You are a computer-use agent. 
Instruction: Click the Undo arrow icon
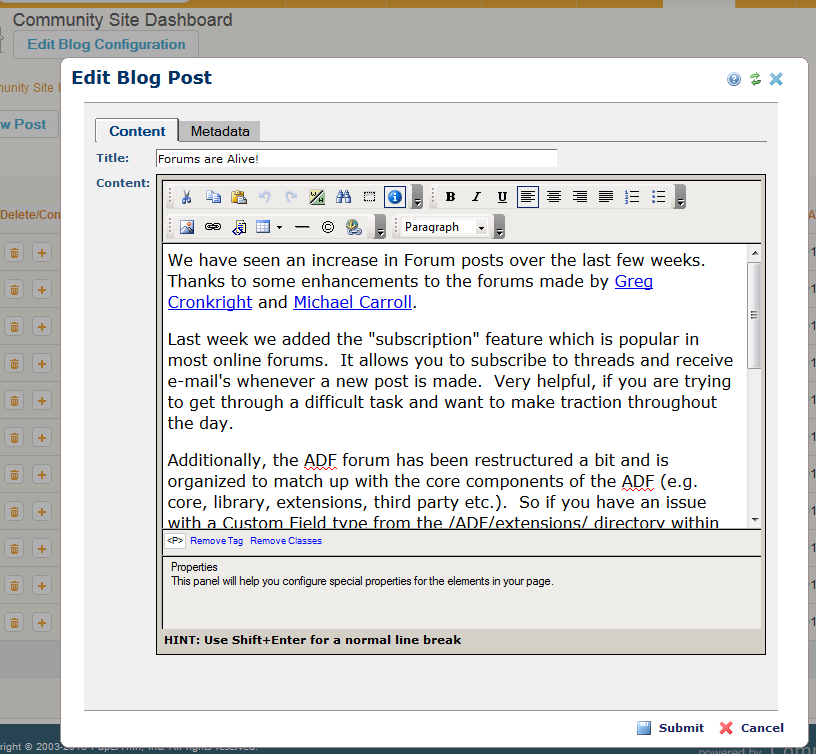click(x=265, y=197)
